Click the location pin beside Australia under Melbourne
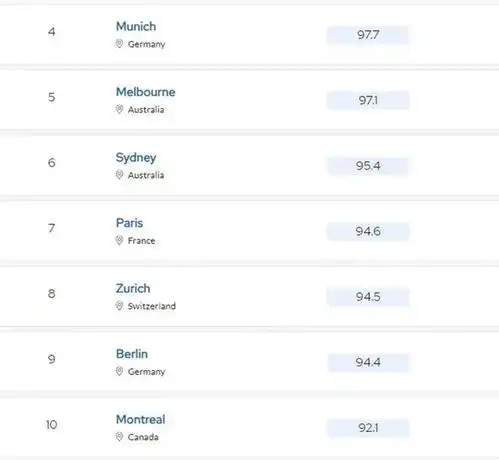Screen dimensions: 499x460 tap(119, 109)
